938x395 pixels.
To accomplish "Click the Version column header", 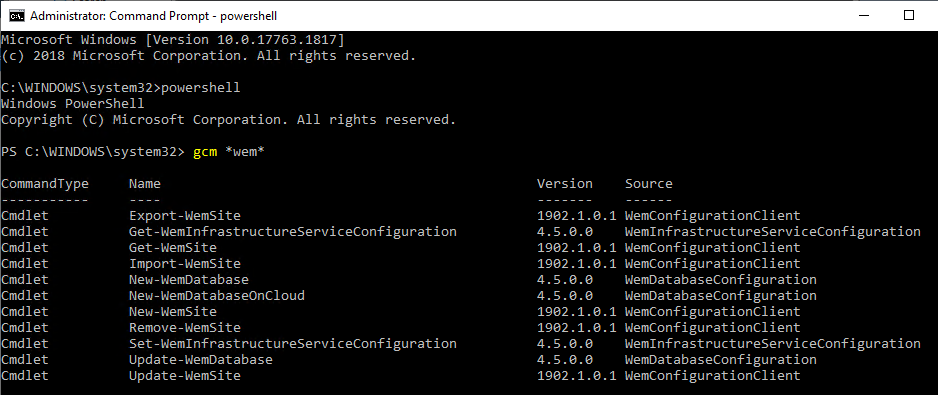I will point(565,184).
